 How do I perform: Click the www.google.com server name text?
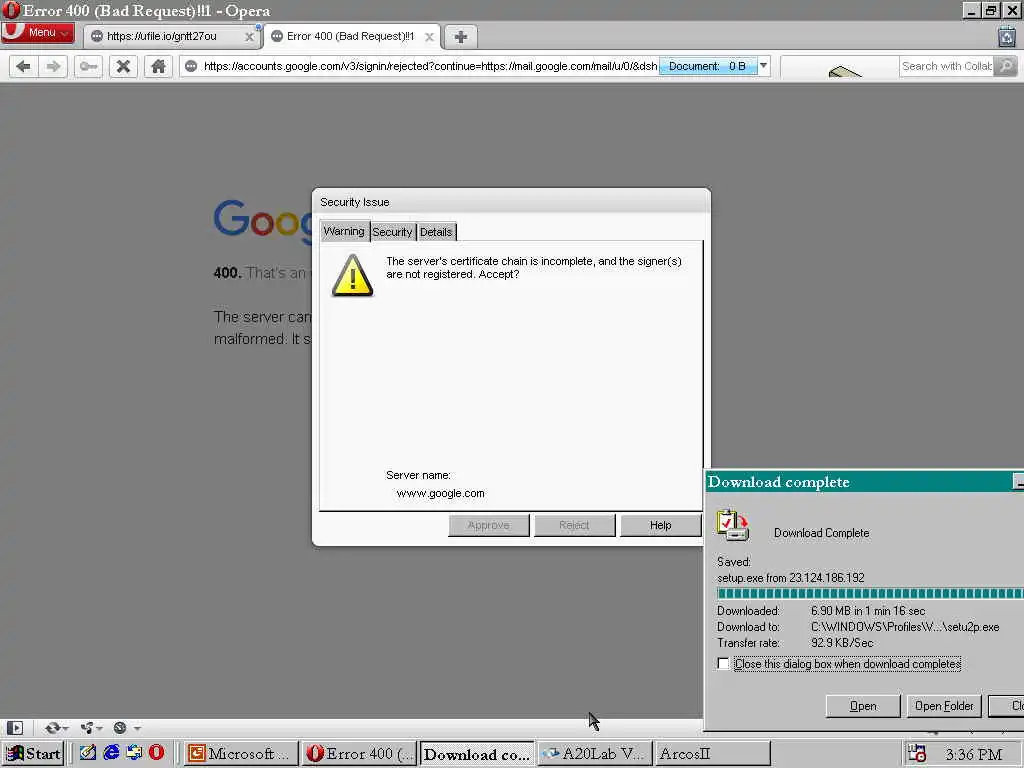[441, 493]
